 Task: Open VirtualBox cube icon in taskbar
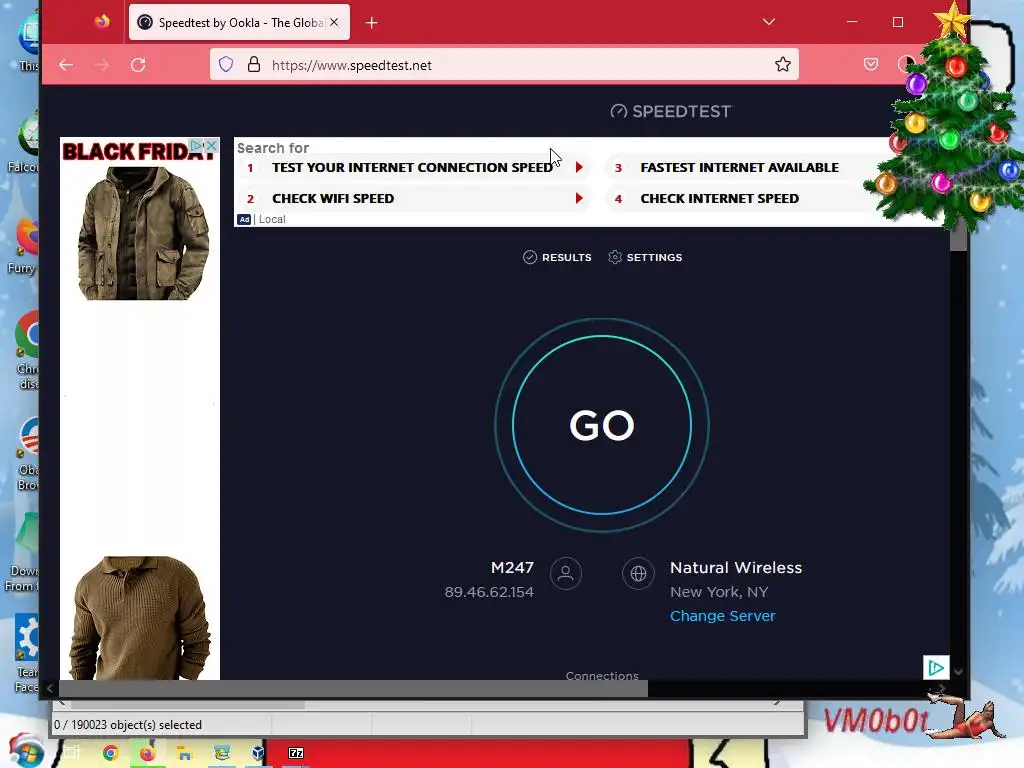coord(259,753)
